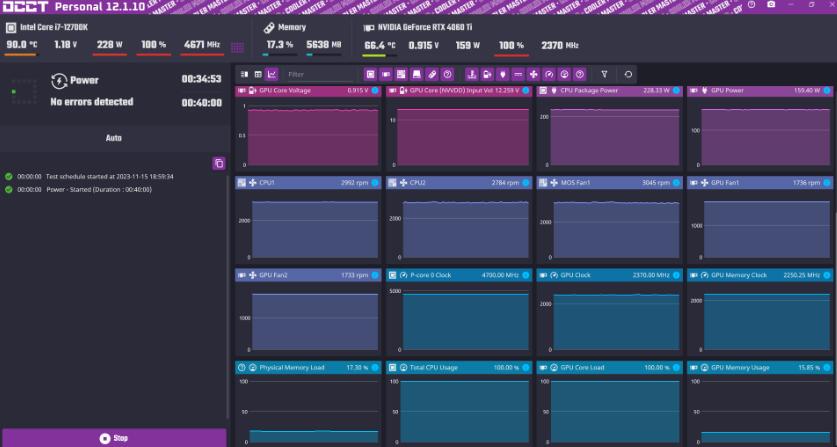Copy the test log with the copy icon
The height and width of the screenshot is (447, 837).
point(219,163)
